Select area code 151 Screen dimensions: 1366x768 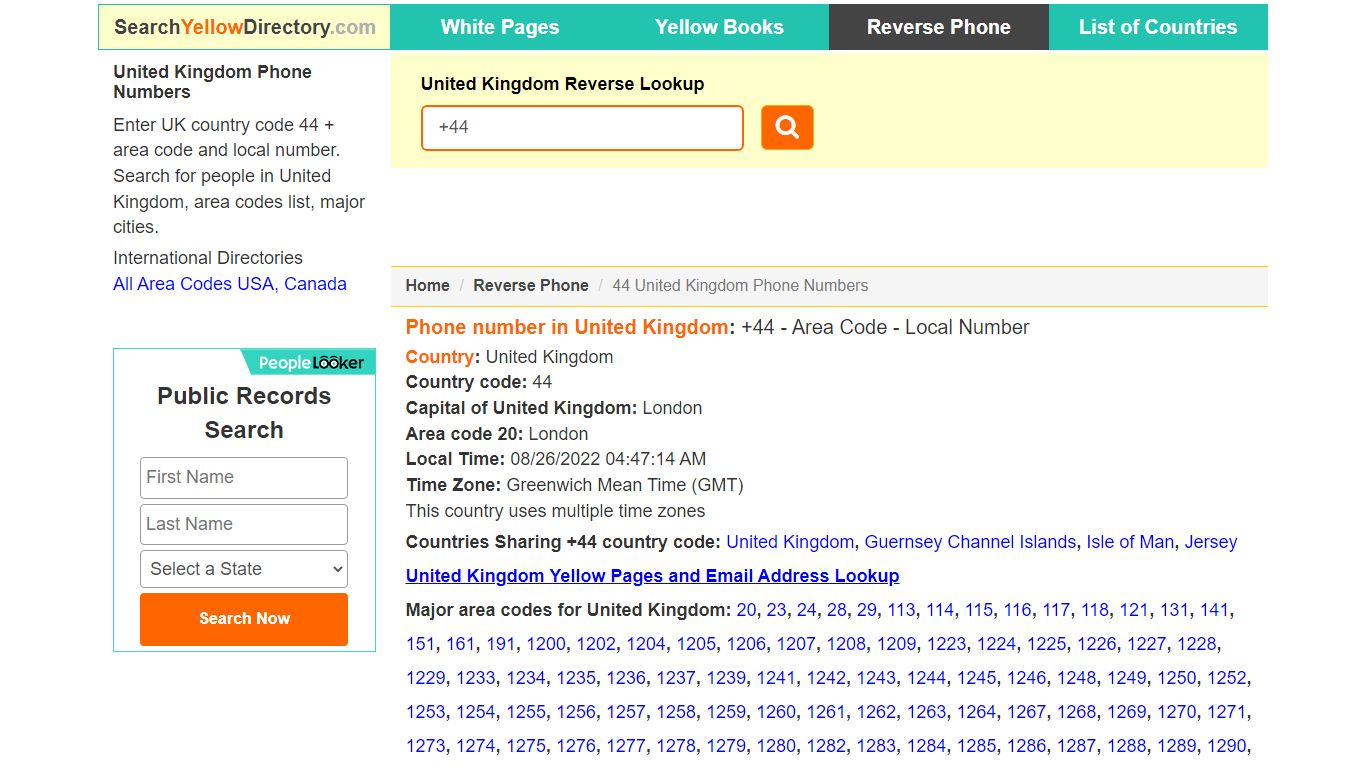pos(420,644)
